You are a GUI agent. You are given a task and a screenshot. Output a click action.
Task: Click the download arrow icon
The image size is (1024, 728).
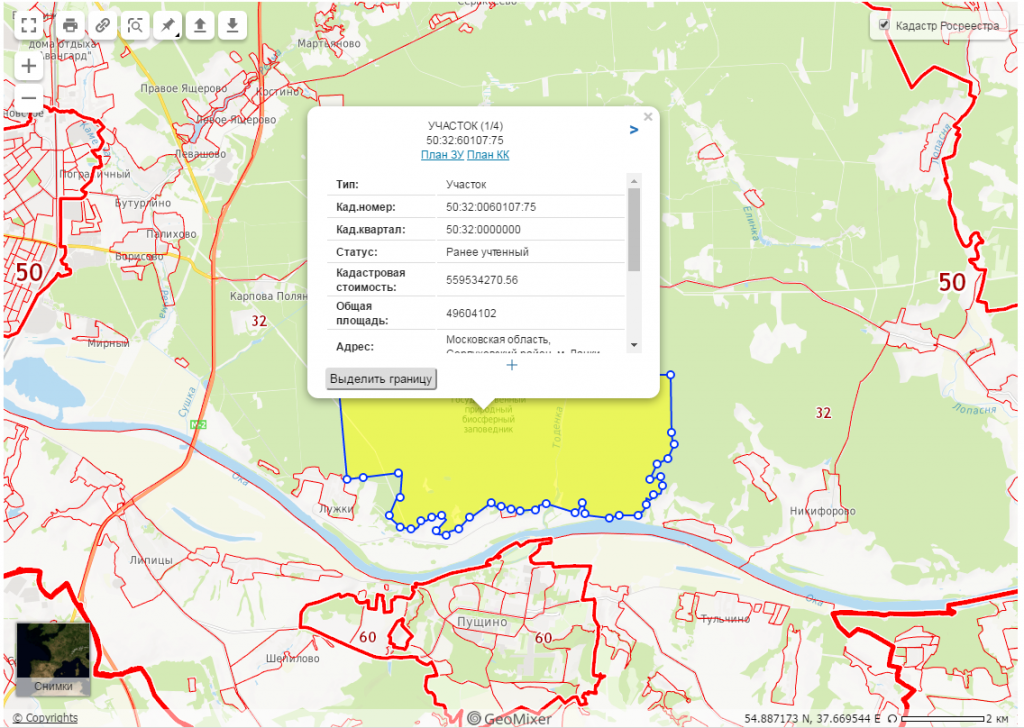point(232,25)
